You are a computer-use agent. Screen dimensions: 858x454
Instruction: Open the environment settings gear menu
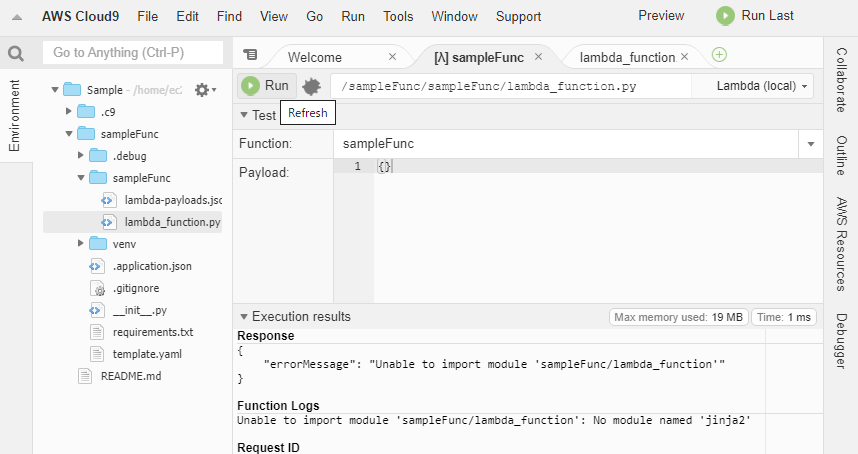(x=205, y=90)
